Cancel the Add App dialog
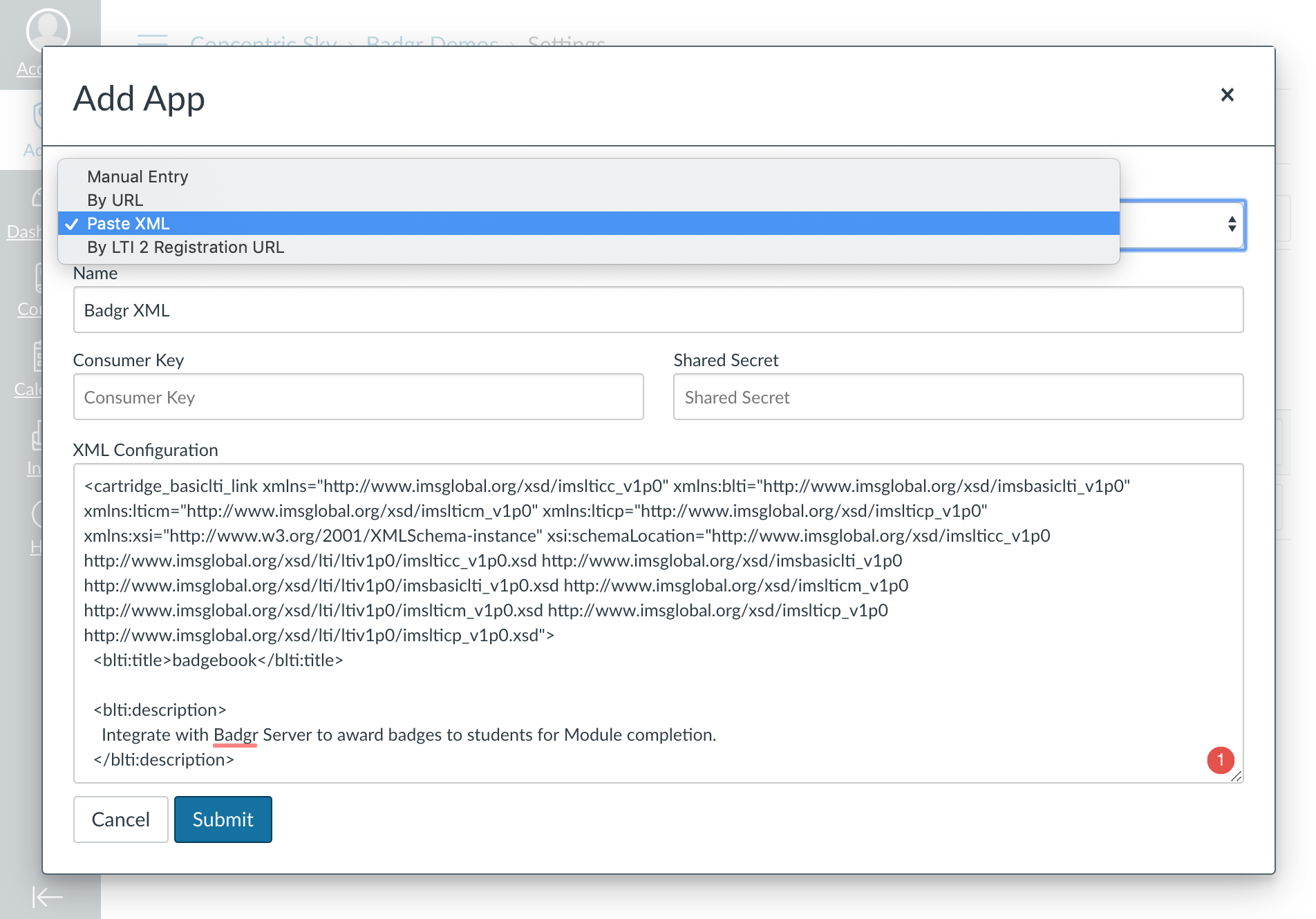This screenshot has width=1316, height=919. click(121, 819)
